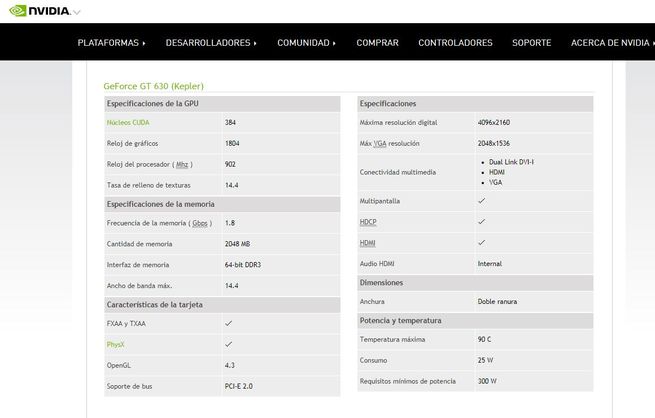Expand the DESARROLLADORES menu
Screen dimensions: 655x418
tap(211, 43)
